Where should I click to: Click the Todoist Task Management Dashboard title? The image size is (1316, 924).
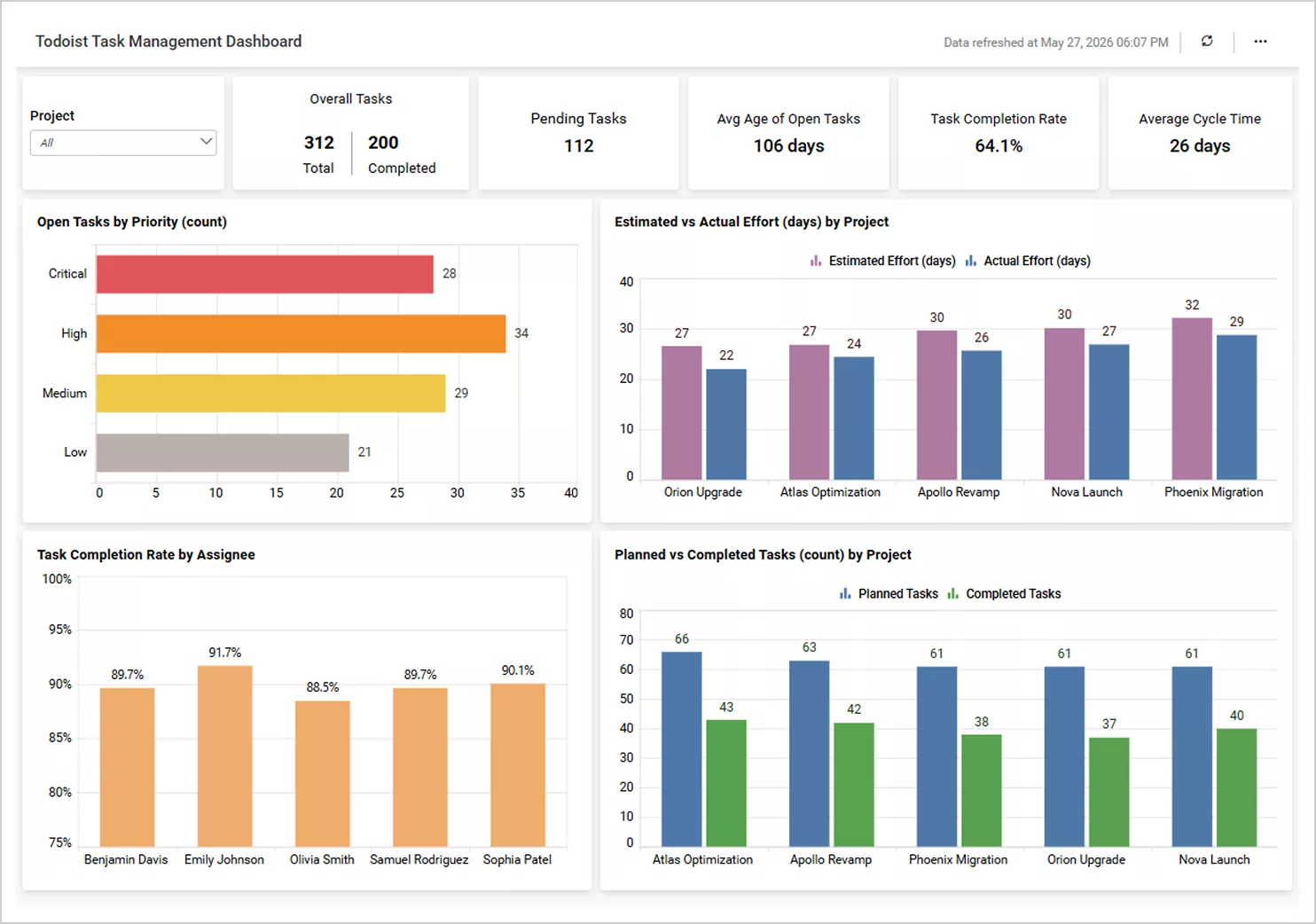point(168,42)
